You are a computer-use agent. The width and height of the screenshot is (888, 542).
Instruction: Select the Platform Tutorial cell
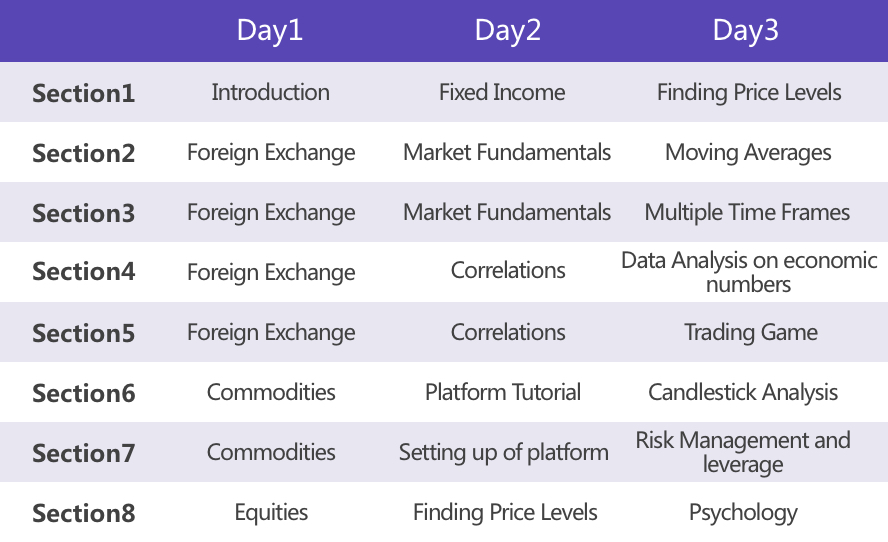pyautogui.click(x=503, y=392)
